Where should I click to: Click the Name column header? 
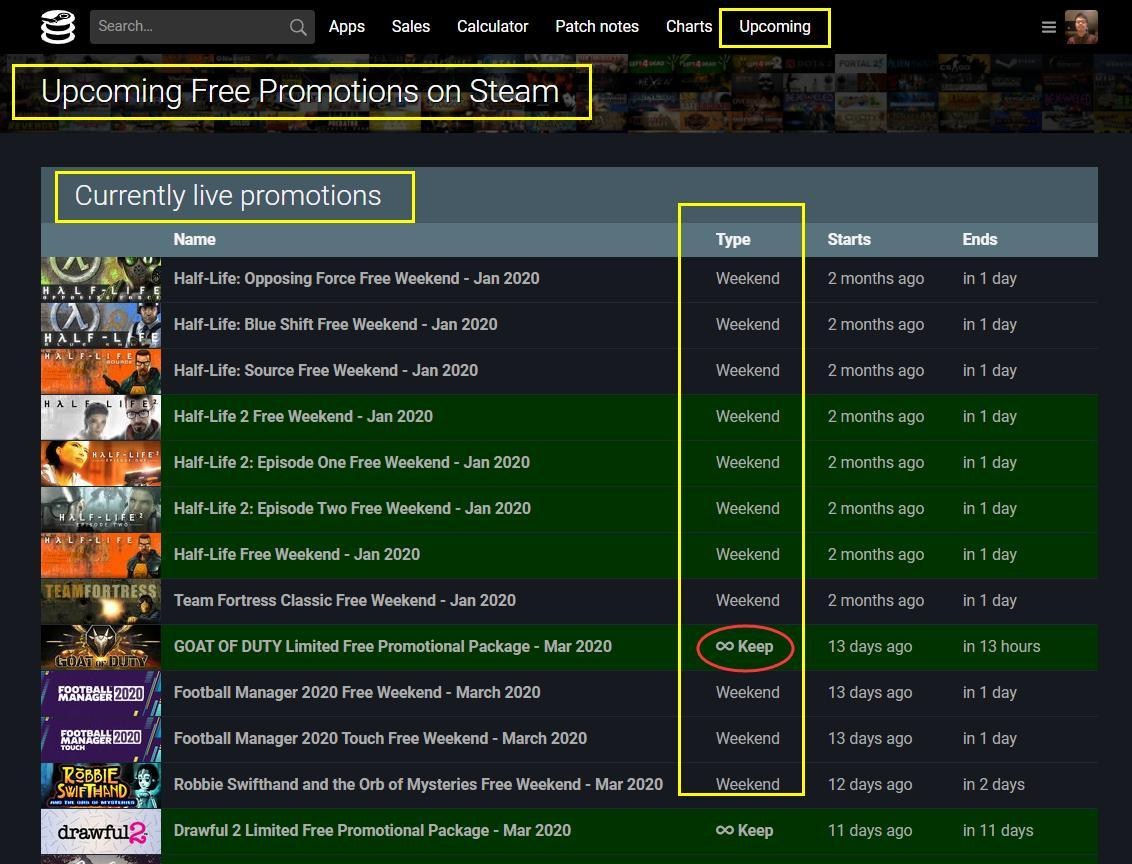tap(194, 240)
